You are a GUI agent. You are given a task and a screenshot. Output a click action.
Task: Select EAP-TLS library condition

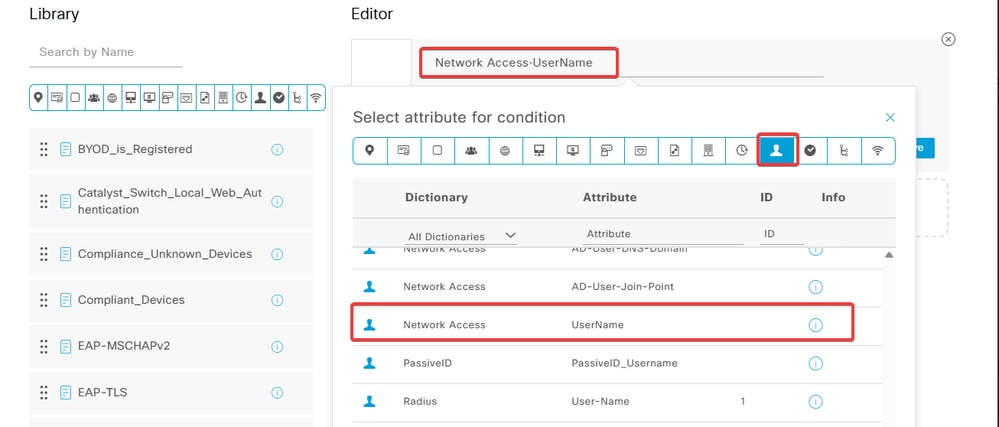coord(171,393)
